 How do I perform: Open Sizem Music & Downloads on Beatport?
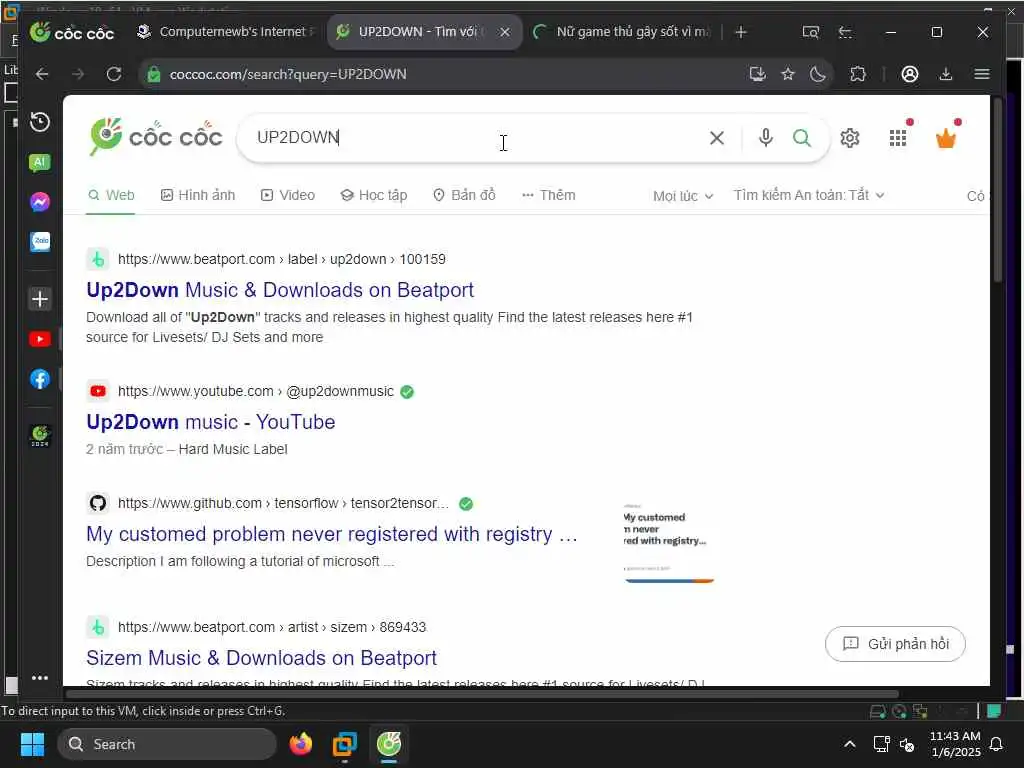[261, 658]
